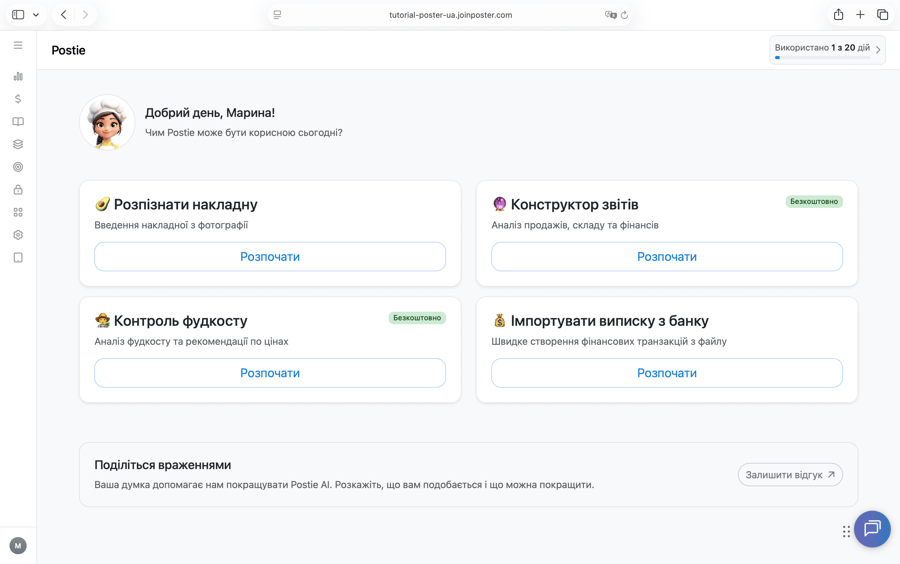Click the greeting Добрий день, Марина!
Screen dimensions: 900x564
pos(210,113)
